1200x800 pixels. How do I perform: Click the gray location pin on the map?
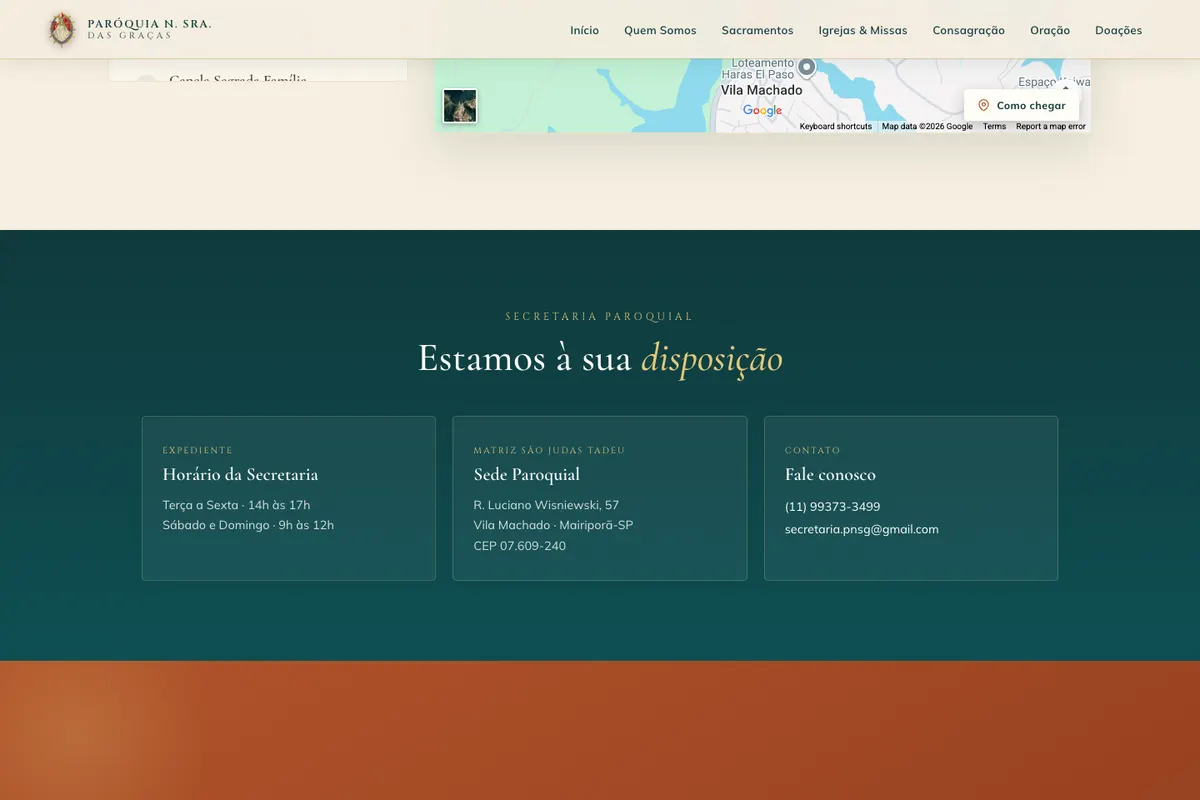(807, 68)
